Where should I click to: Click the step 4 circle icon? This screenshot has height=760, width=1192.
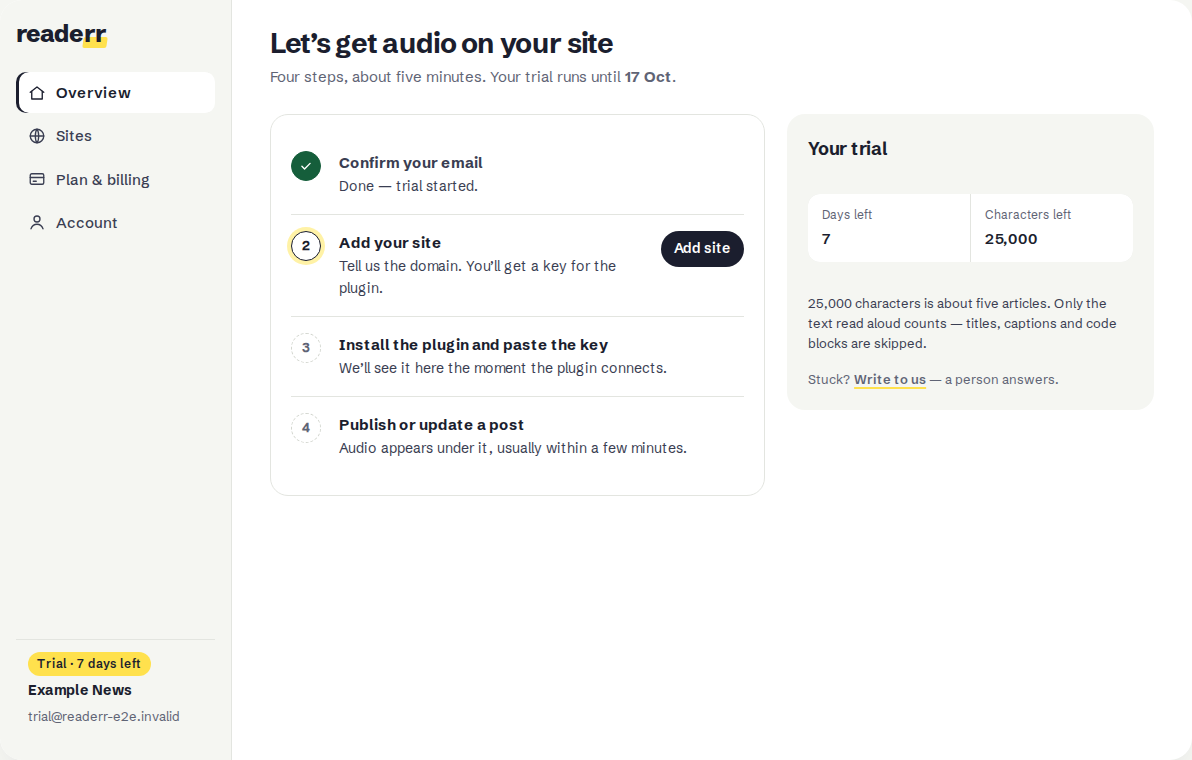click(306, 427)
